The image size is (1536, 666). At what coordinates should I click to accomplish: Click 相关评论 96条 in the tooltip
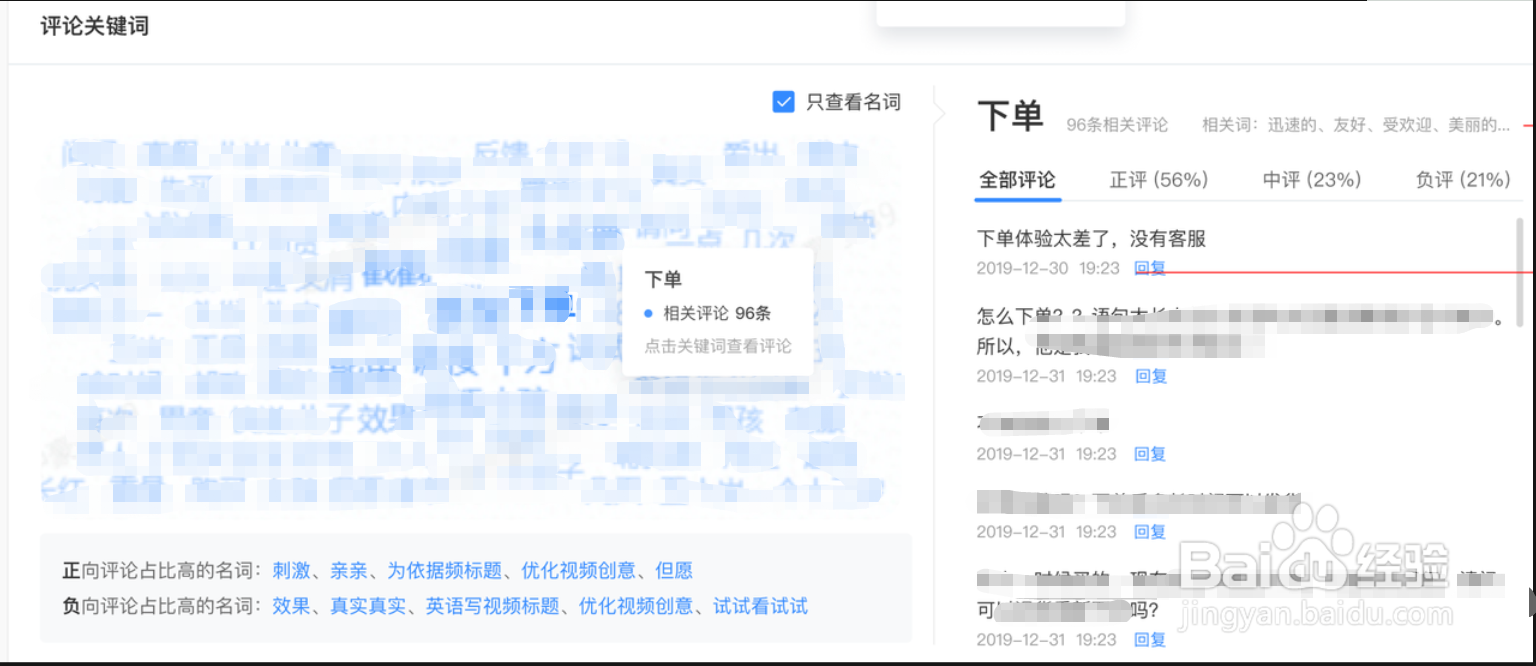(717, 313)
